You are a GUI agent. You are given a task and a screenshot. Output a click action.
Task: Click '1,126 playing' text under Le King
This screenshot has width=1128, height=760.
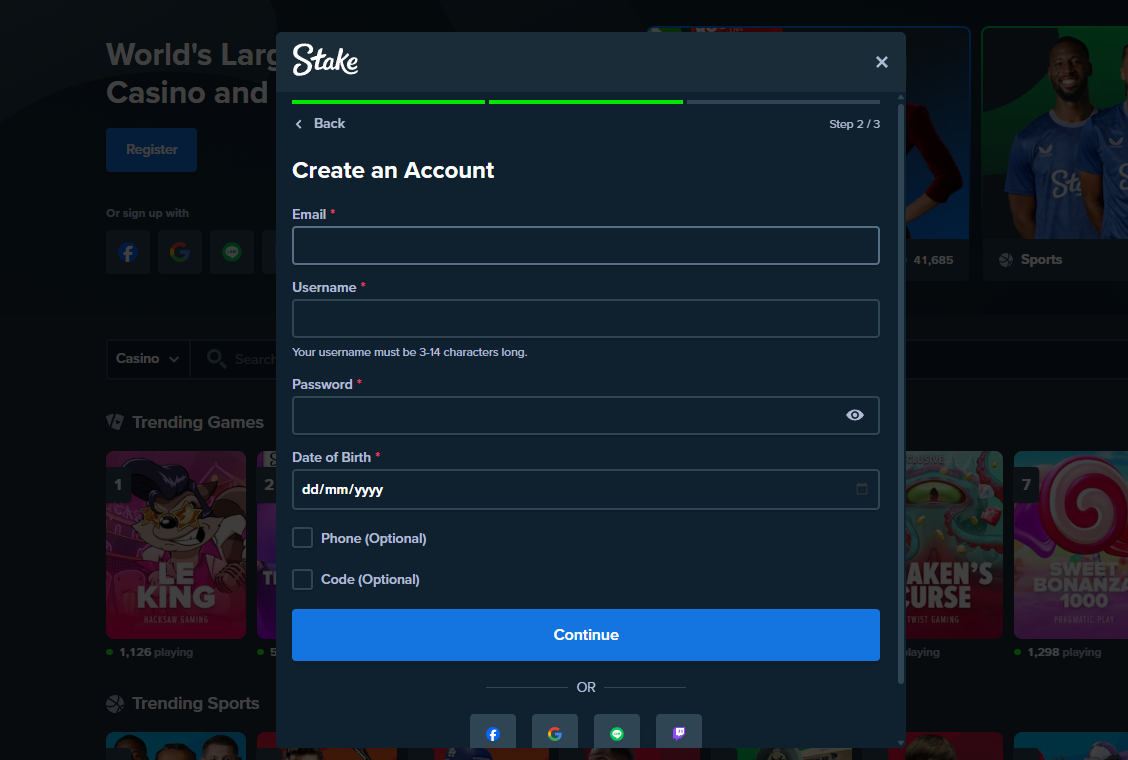click(156, 652)
